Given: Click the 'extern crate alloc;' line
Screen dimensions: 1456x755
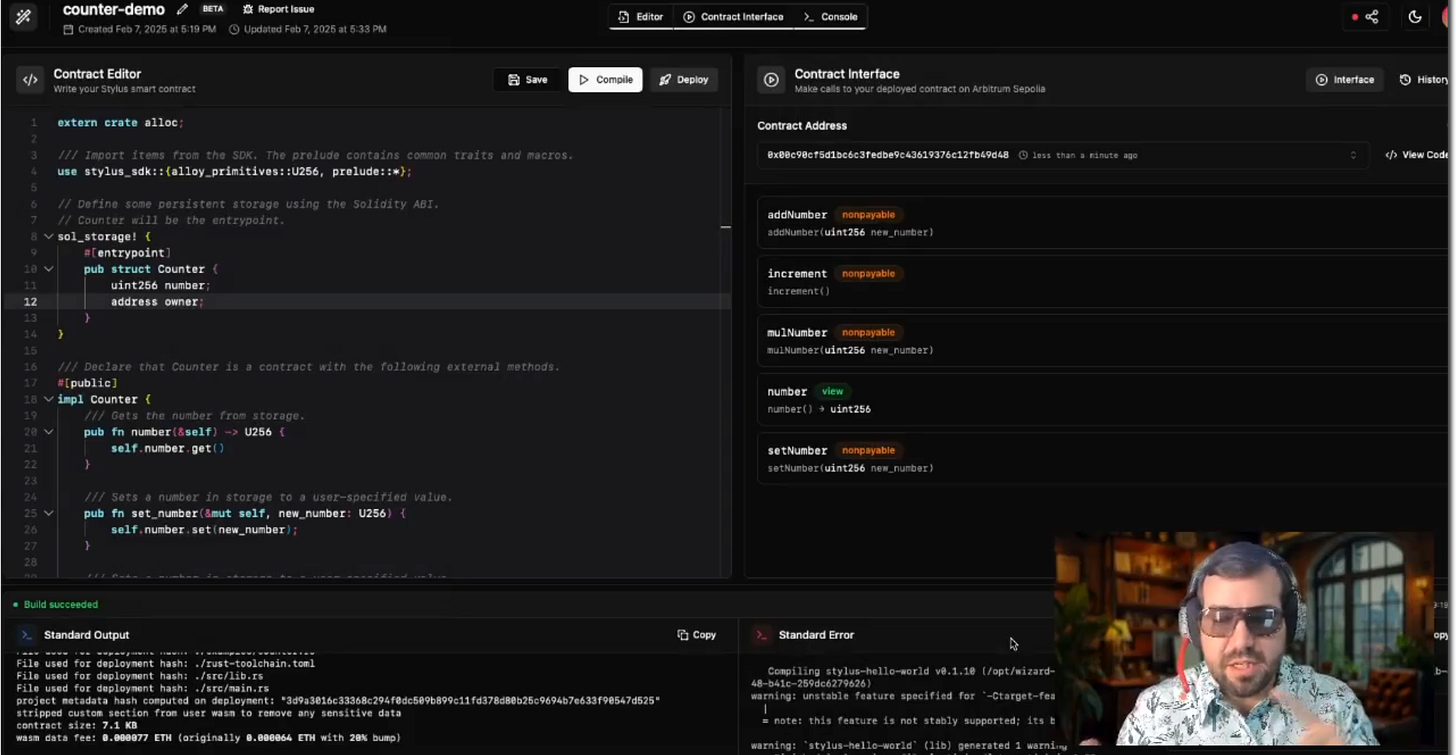Looking at the screenshot, I should tap(121, 123).
